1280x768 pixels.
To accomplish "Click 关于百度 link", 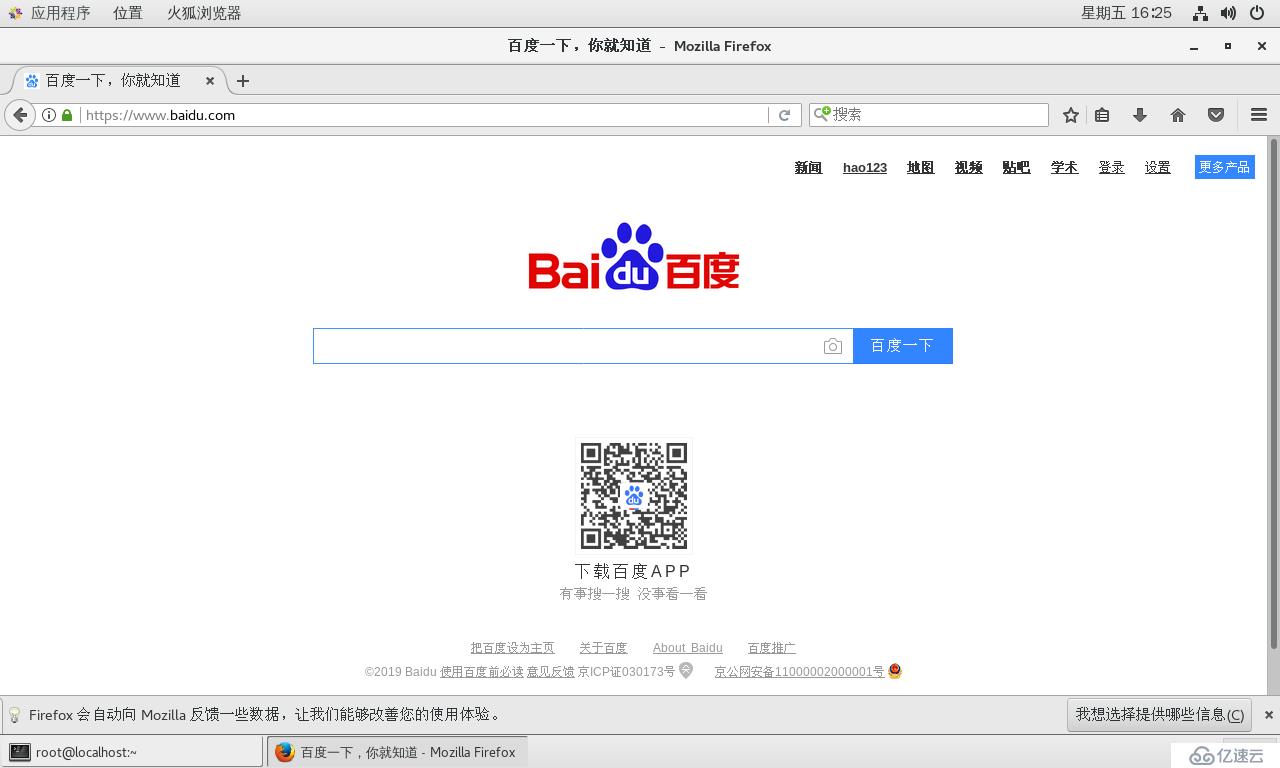I will [x=603, y=648].
